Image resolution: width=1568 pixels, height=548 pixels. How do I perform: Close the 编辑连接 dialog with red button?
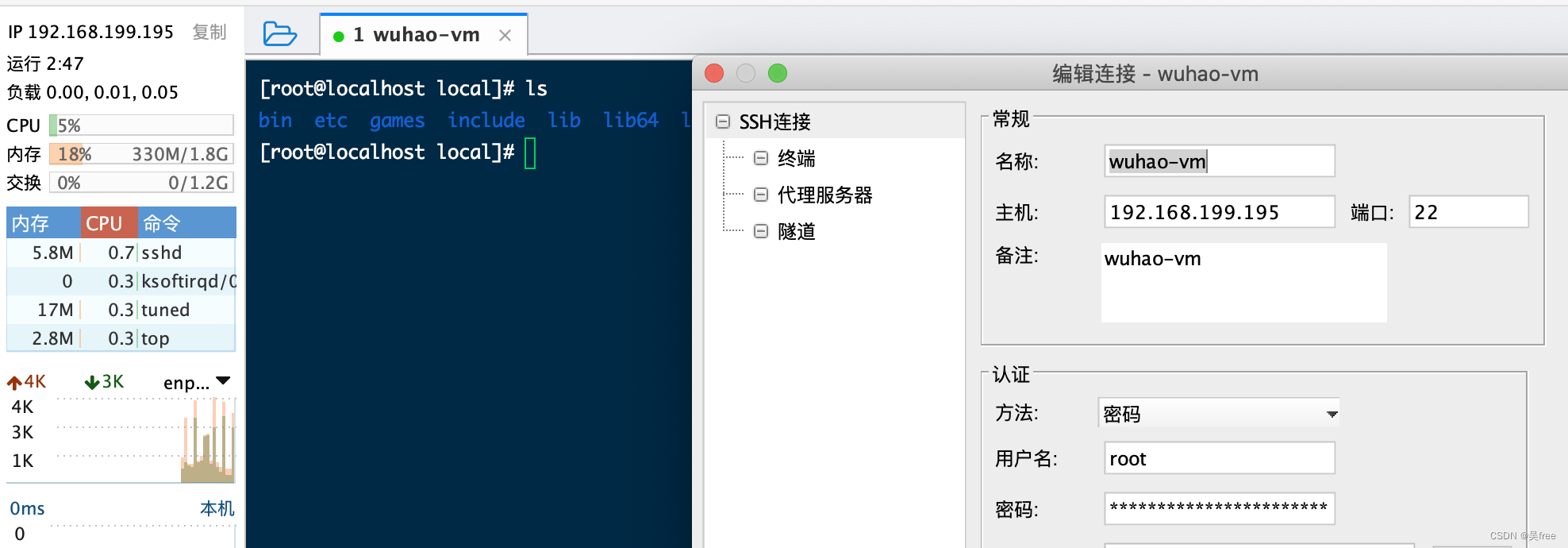tap(714, 73)
